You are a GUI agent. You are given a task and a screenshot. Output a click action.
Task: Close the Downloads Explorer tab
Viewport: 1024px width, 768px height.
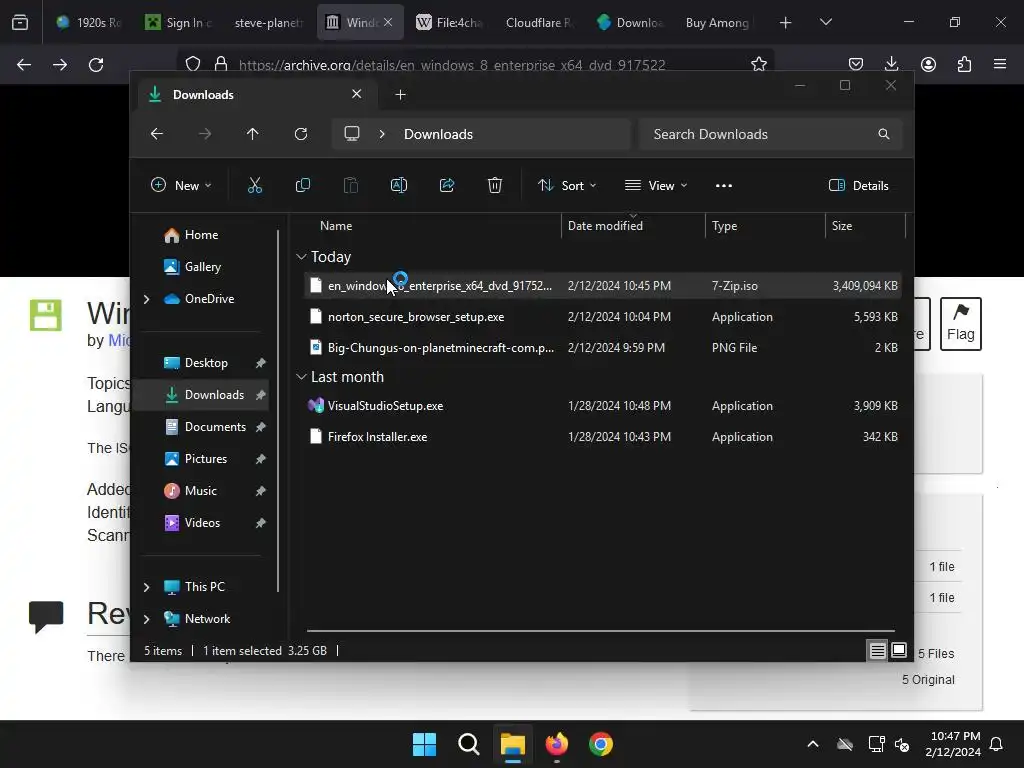[x=357, y=94]
